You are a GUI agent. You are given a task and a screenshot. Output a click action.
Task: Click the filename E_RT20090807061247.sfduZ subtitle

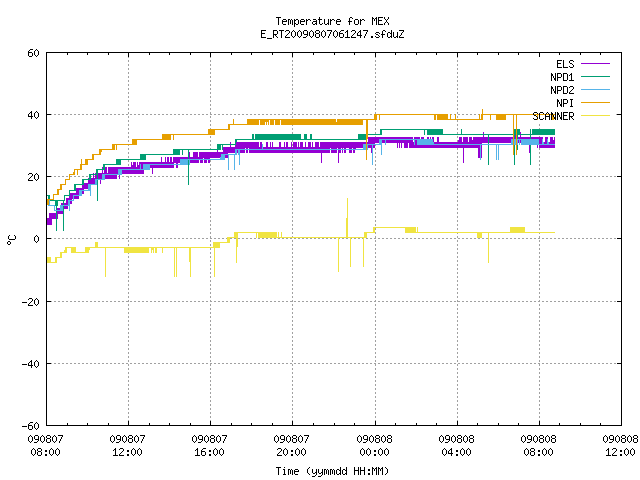[332, 34]
